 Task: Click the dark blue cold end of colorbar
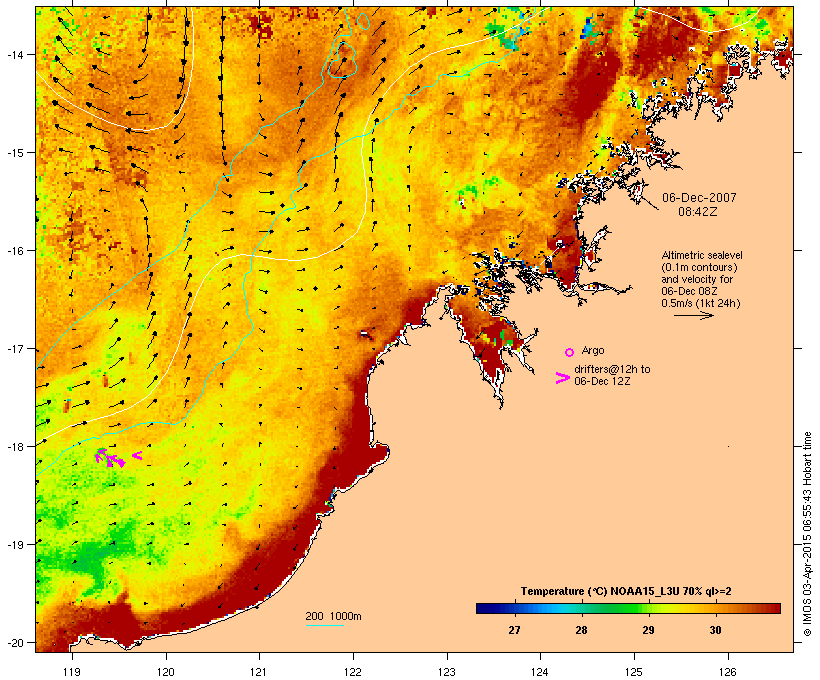tap(486, 608)
